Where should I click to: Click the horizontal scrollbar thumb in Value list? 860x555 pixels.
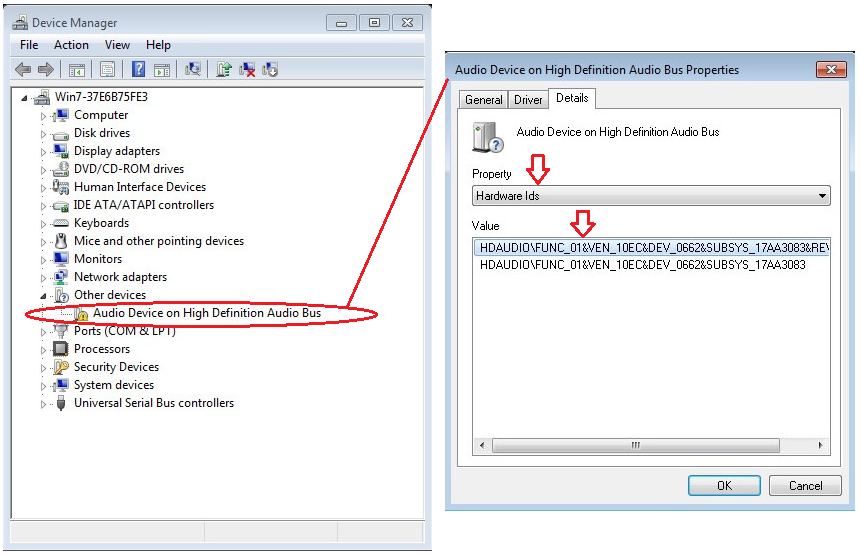coord(636,445)
